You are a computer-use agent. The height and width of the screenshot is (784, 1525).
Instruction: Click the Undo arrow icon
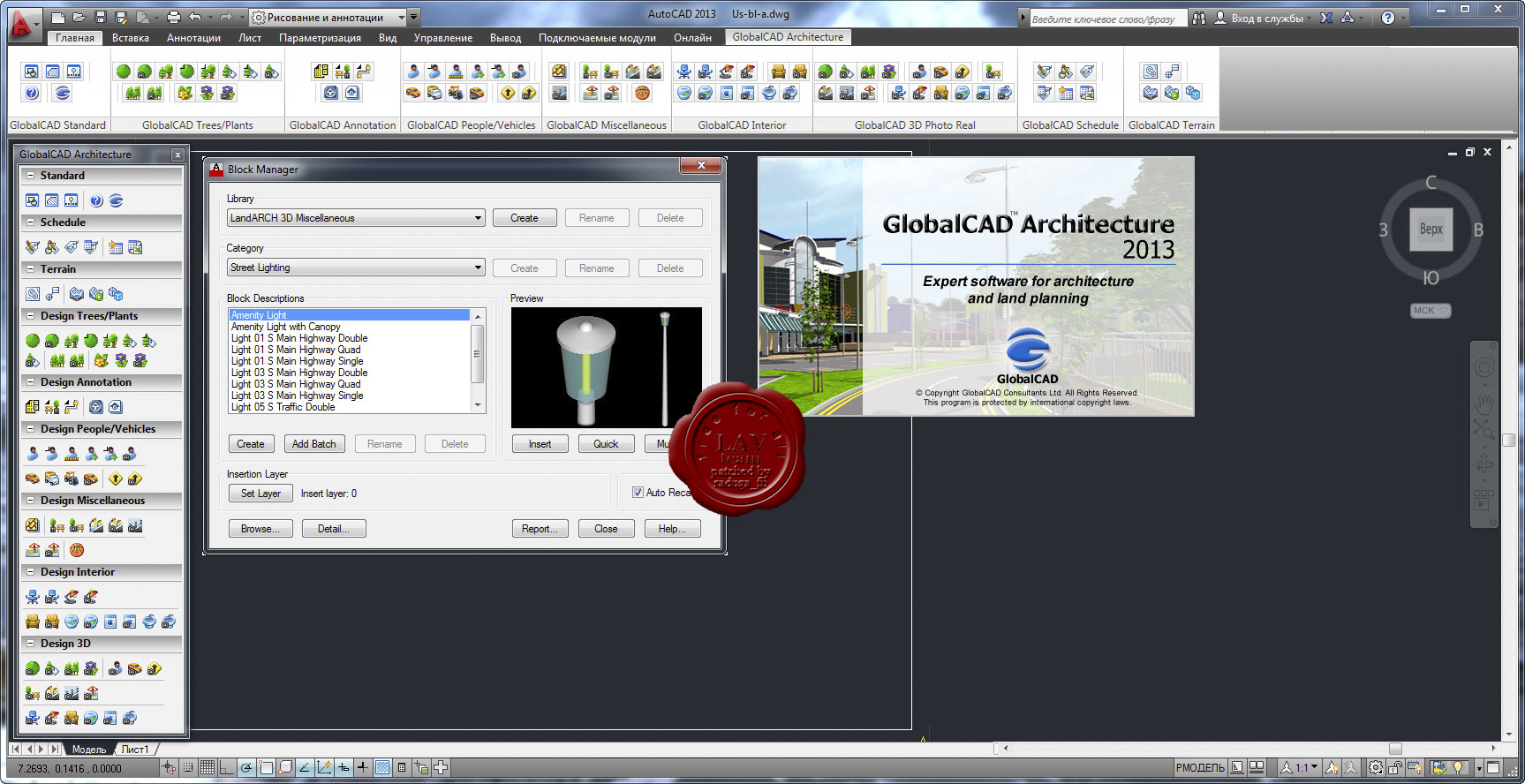point(195,17)
